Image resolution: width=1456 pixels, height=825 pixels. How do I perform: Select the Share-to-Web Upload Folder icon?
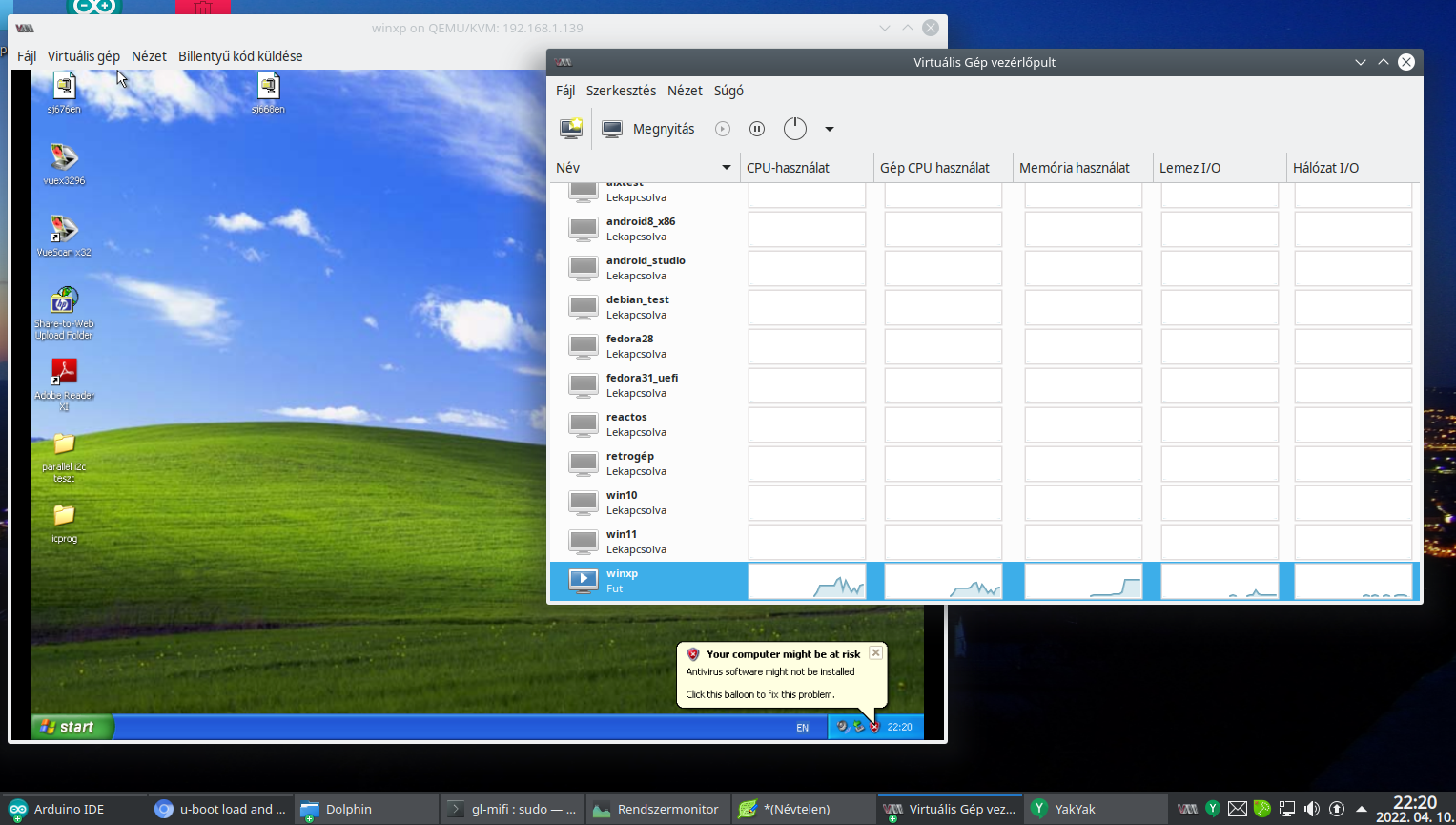[x=64, y=313]
